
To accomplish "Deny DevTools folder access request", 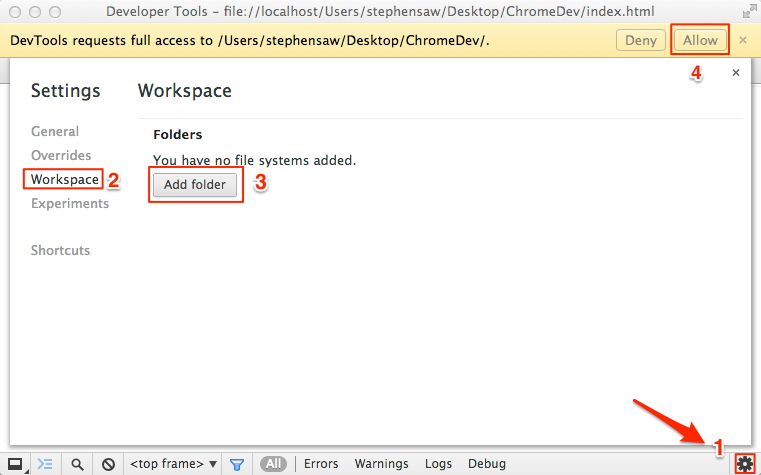I will pyautogui.click(x=641, y=40).
